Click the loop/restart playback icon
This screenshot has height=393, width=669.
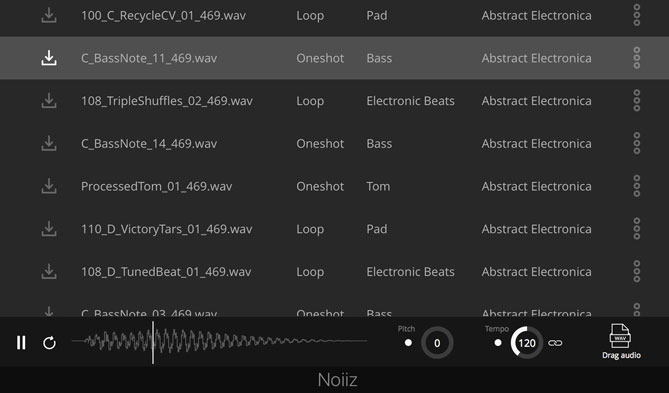(49, 343)
